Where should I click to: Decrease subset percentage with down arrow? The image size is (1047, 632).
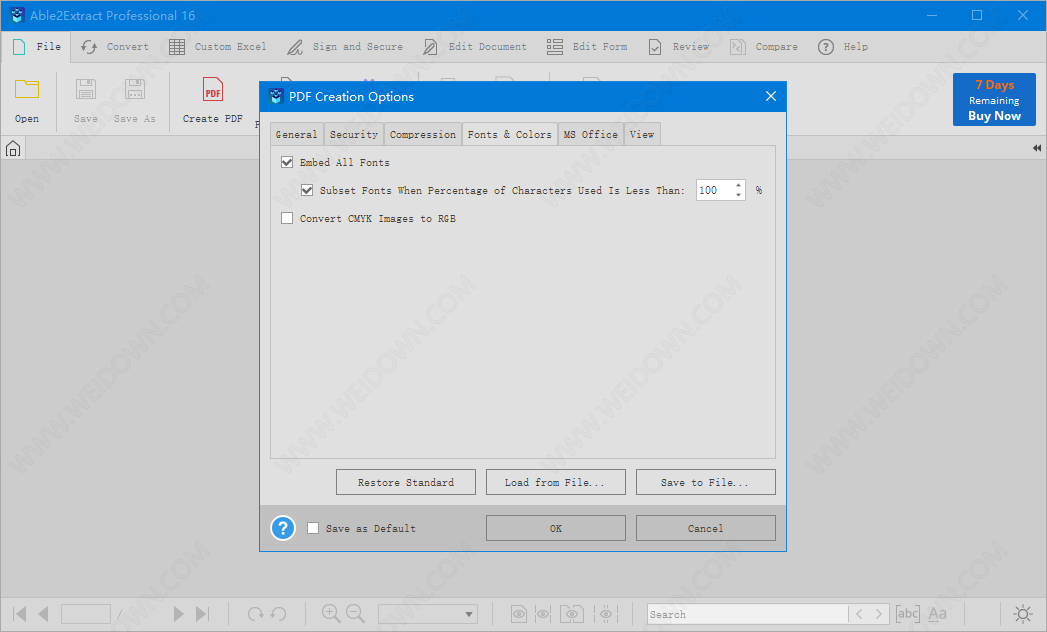(x=739, y=195)
